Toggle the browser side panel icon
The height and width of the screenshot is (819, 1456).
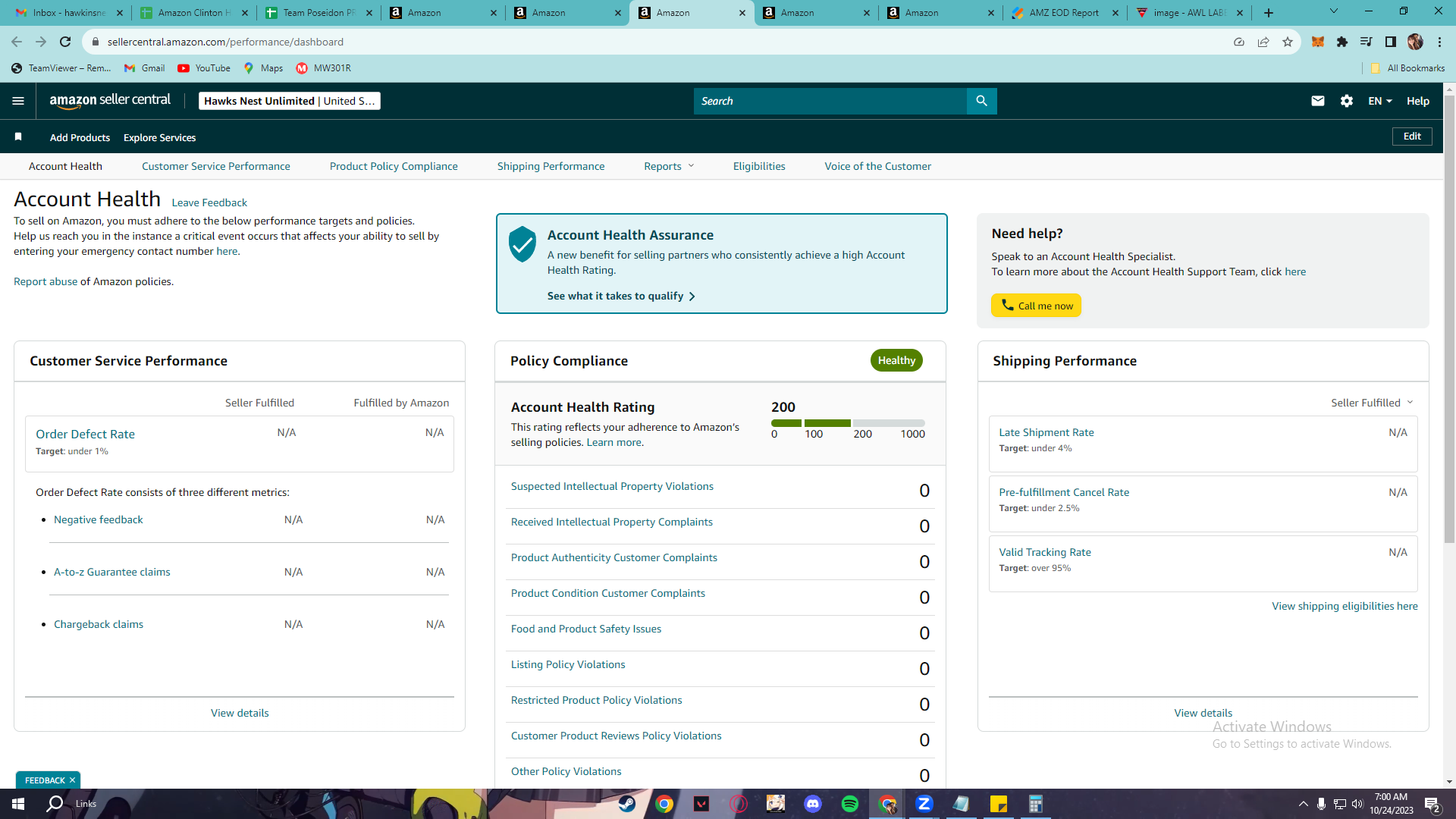click(1391, 42)
